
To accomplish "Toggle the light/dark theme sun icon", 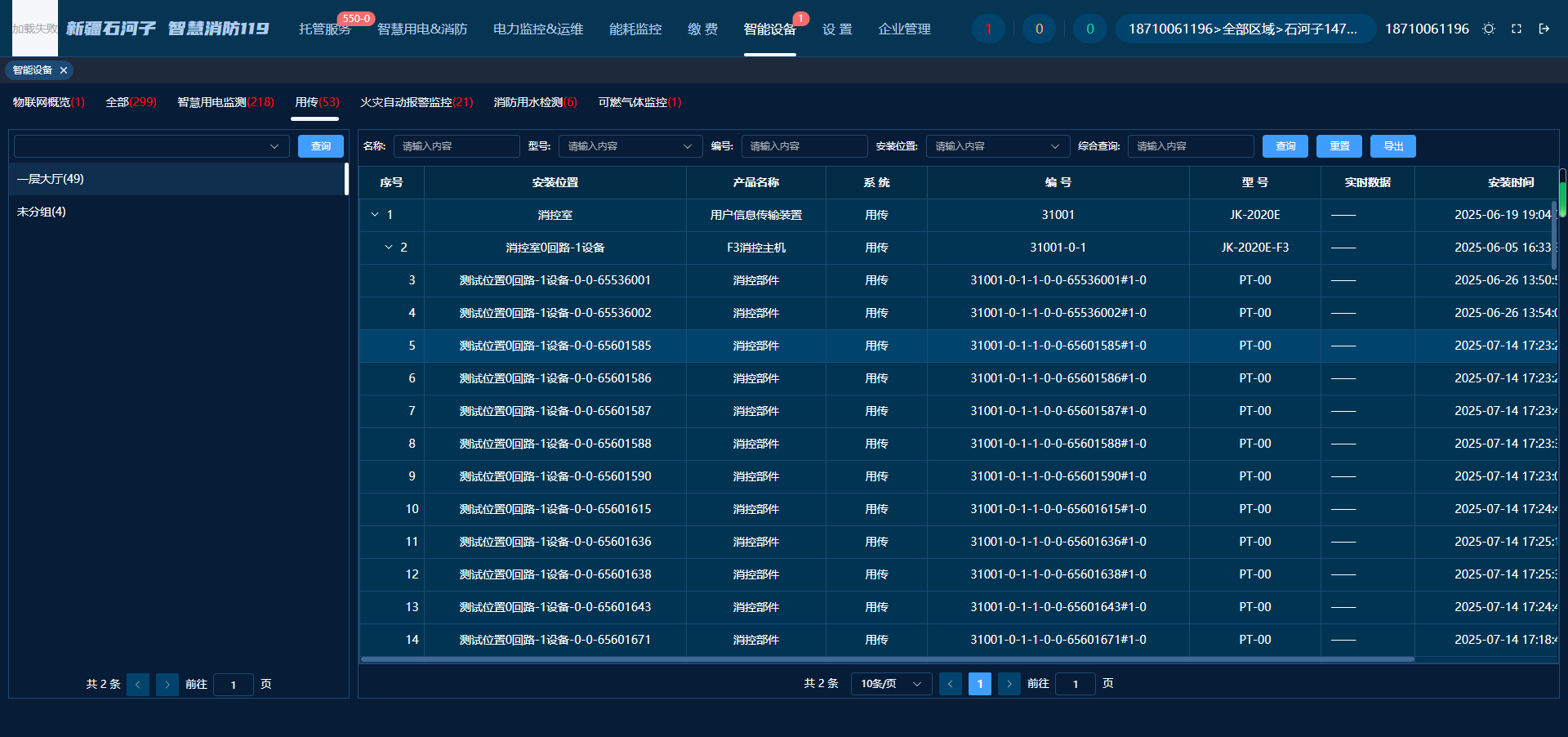I will 1489,29.
